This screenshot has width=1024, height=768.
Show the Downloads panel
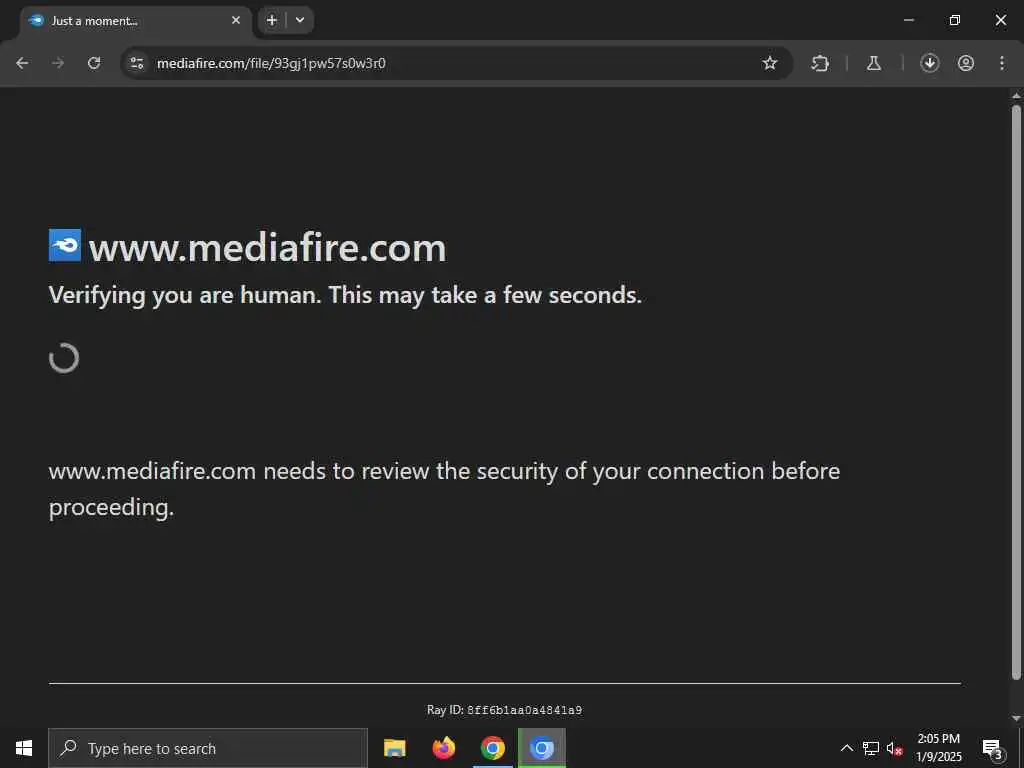tap(929, 63)
